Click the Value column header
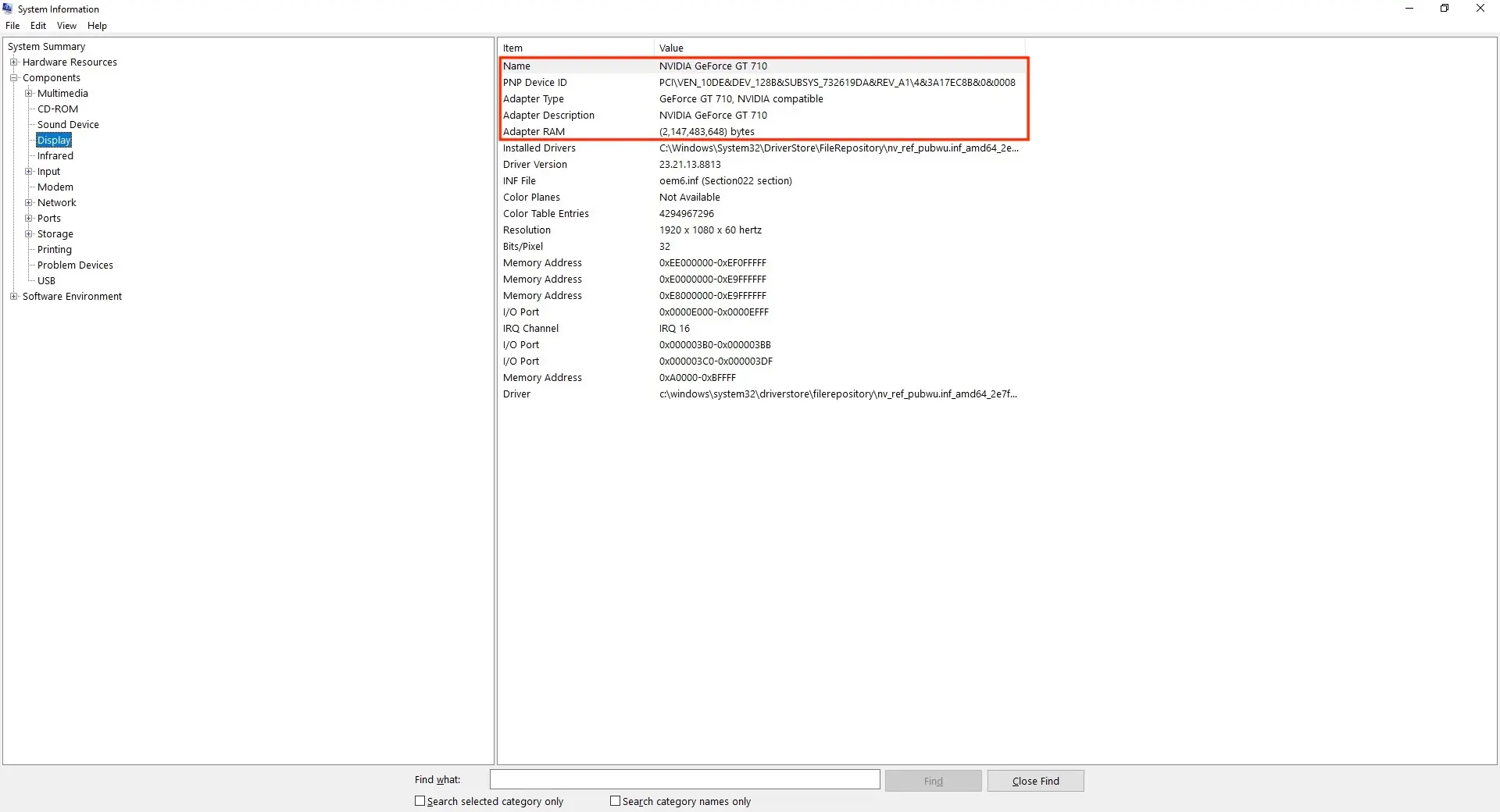This screenshot has width=1500, height=812. point(839,48)
